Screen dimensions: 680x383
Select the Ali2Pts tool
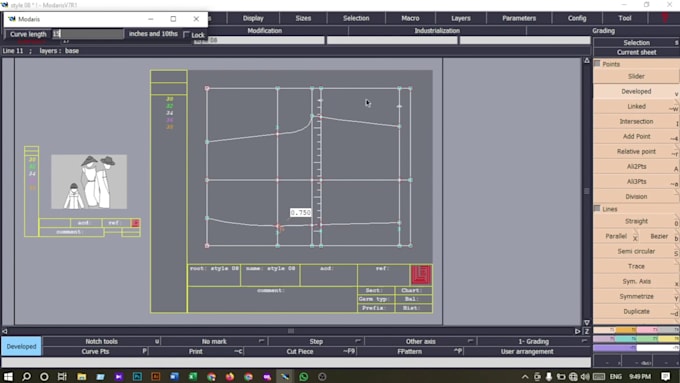(x=636, y=167)
